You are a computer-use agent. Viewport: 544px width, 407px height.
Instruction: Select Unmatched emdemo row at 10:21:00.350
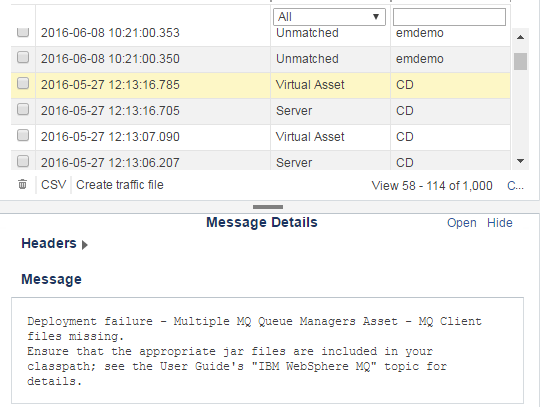(261, 59)
